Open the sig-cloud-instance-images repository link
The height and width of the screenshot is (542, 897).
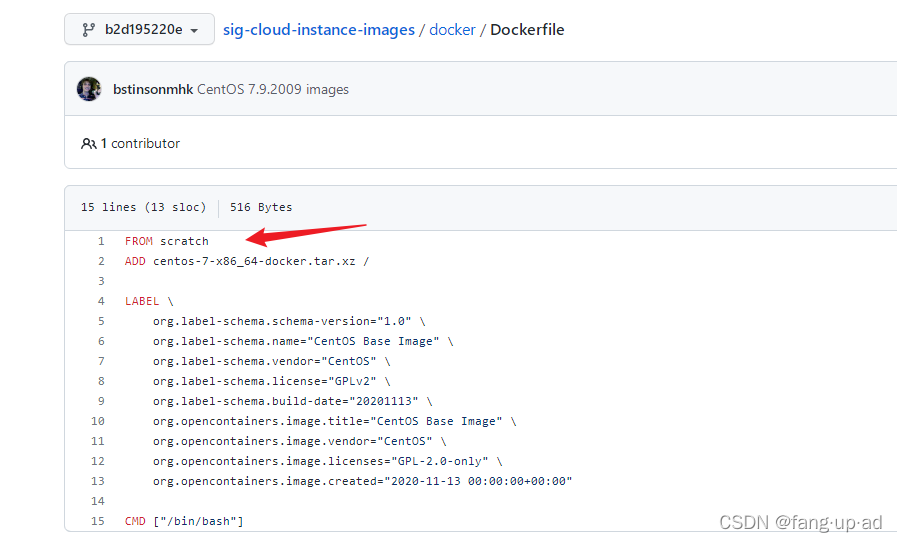pos(319,30)
